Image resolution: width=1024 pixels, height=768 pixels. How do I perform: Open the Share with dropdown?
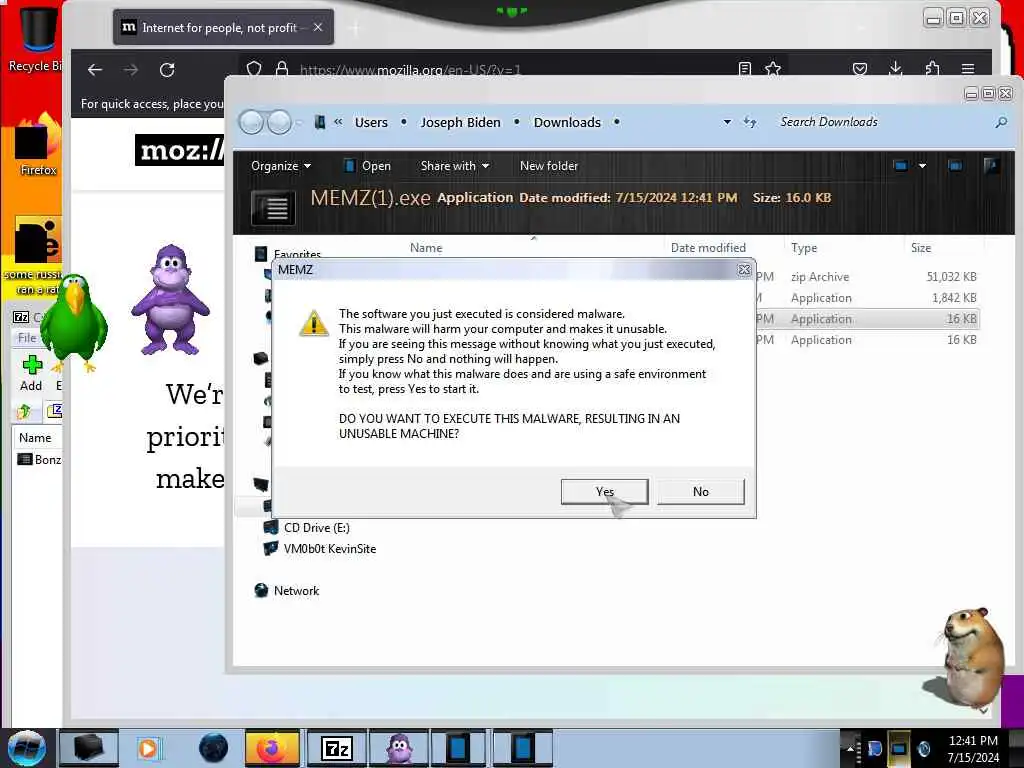pos(455,166)
